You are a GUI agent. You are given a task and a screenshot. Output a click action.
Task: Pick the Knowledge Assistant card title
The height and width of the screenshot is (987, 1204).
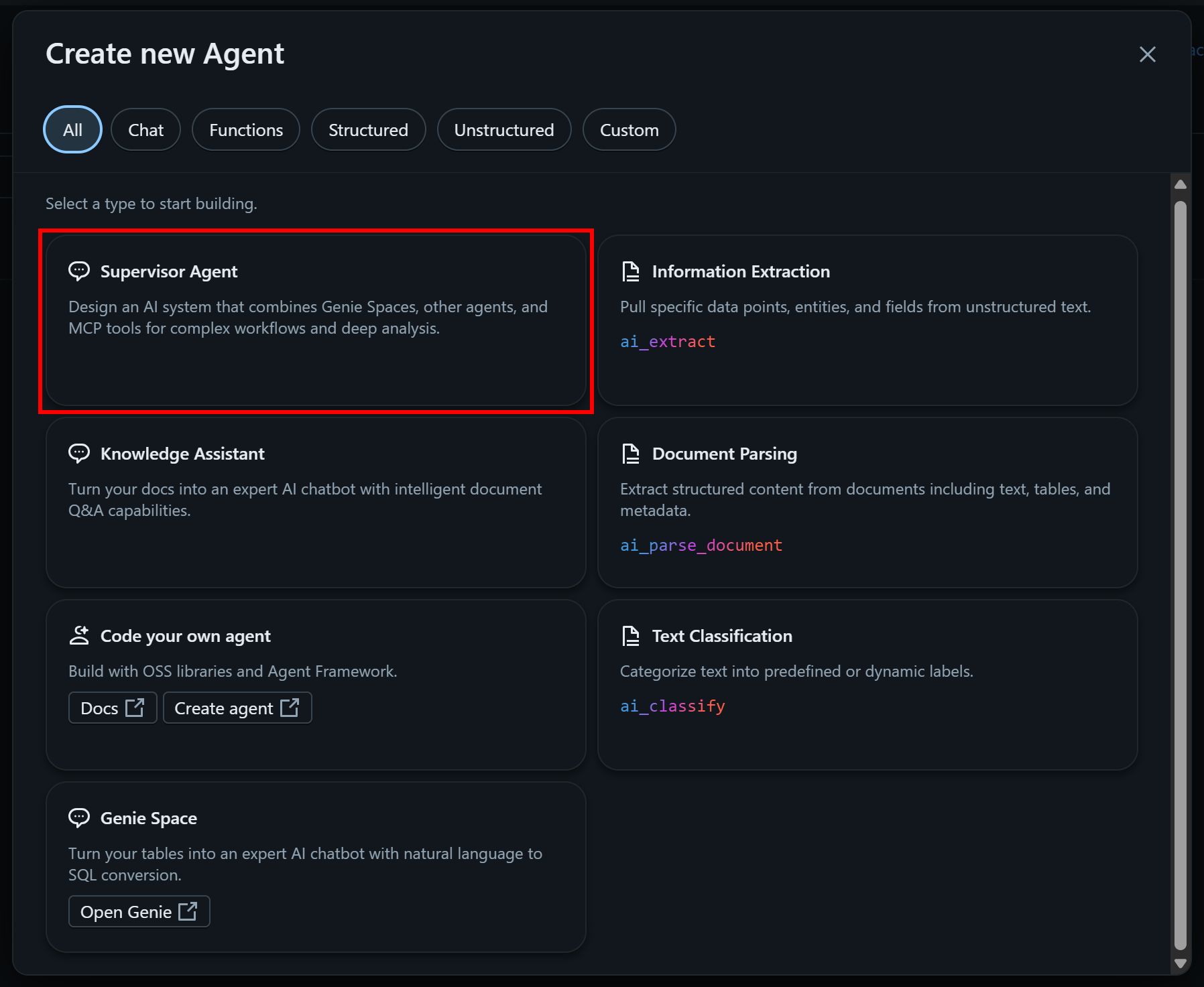[182, 454]
